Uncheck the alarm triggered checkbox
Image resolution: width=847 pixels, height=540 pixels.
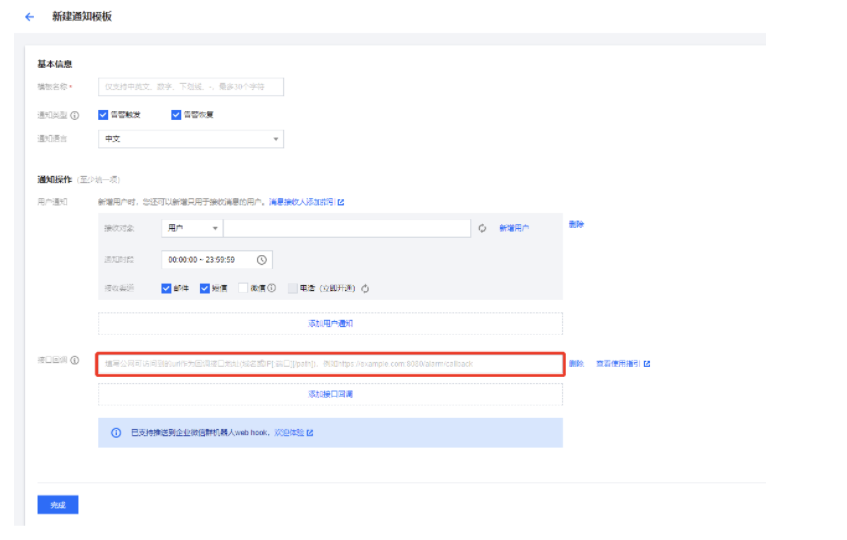tap(103, 114)
